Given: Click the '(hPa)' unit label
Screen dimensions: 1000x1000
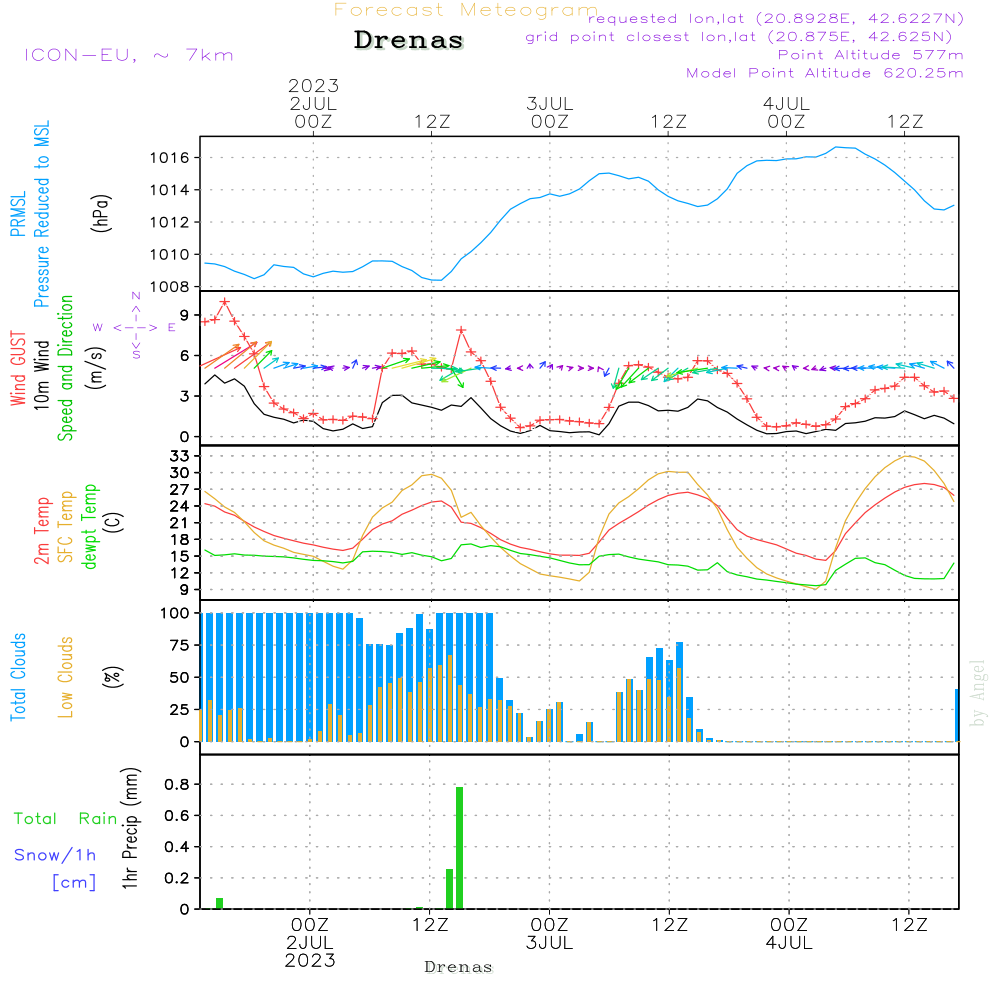Looking at the screenshot, I should click(x=101, y=213).
